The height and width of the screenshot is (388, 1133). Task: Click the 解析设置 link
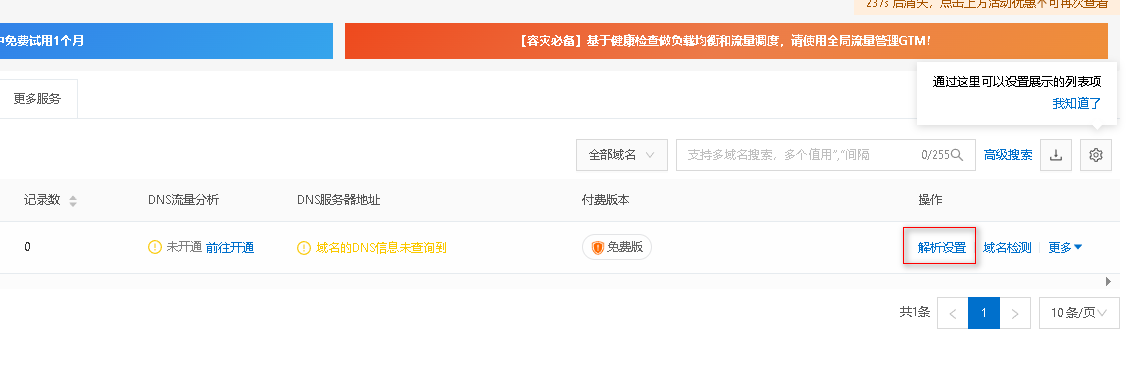[942, 247]
